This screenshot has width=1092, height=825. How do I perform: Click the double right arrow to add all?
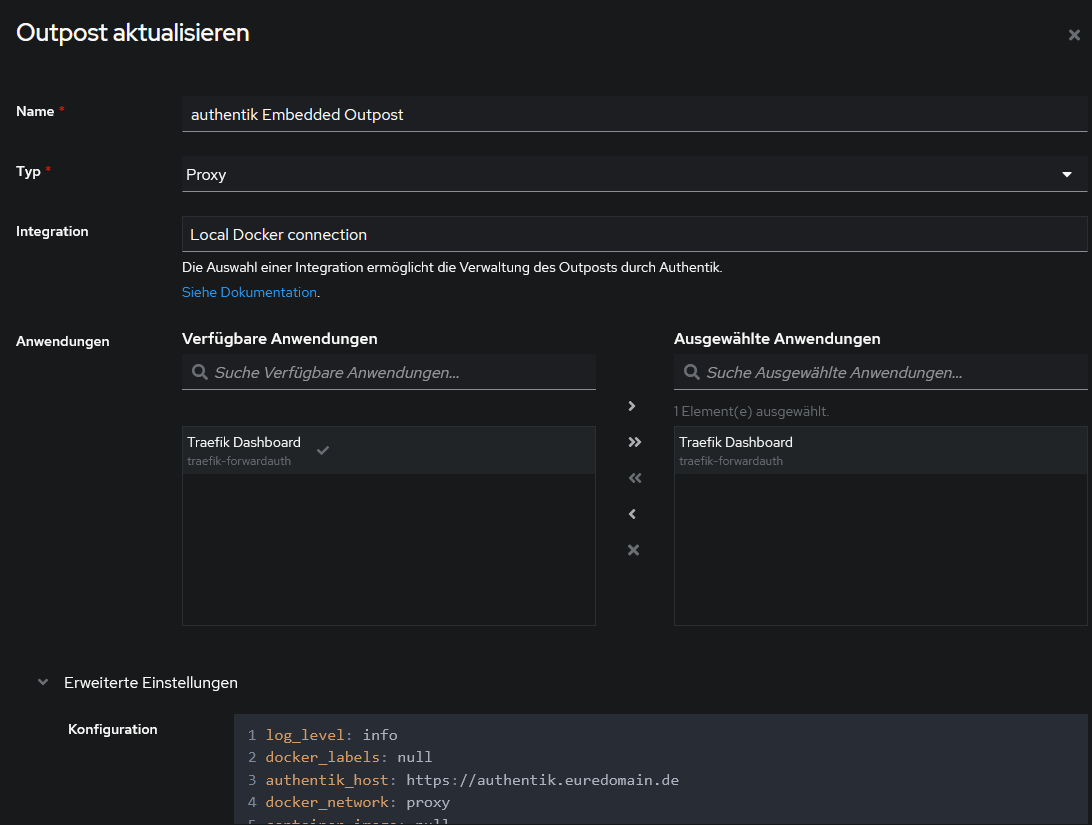(633, 442)
